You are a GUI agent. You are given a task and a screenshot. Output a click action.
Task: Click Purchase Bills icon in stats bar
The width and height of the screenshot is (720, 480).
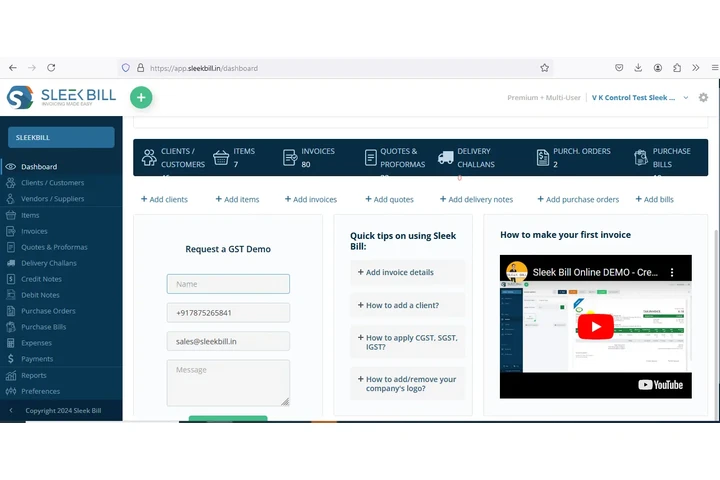tap(641, 158)
